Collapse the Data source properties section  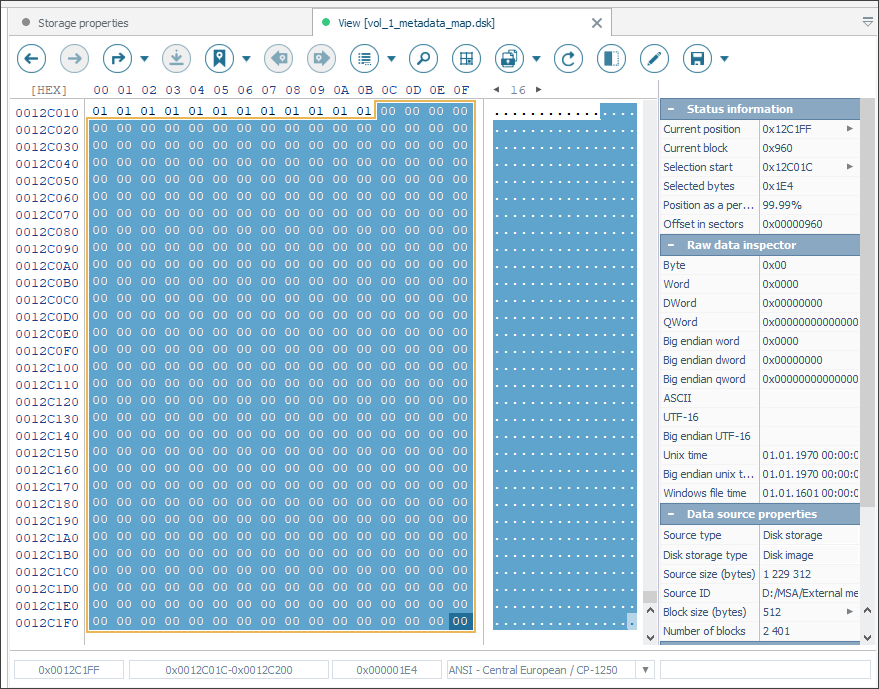point(670,514)
